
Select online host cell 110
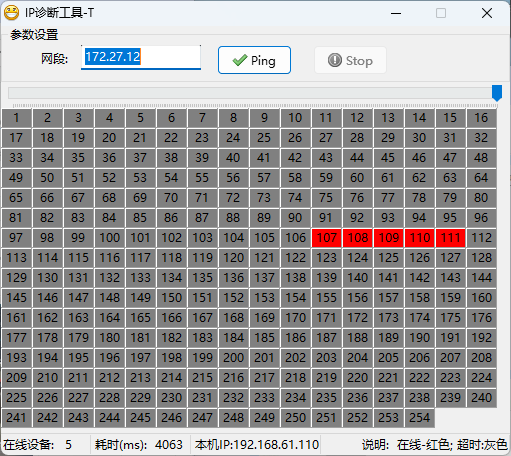pyautogui.click(x=419, y=238)
